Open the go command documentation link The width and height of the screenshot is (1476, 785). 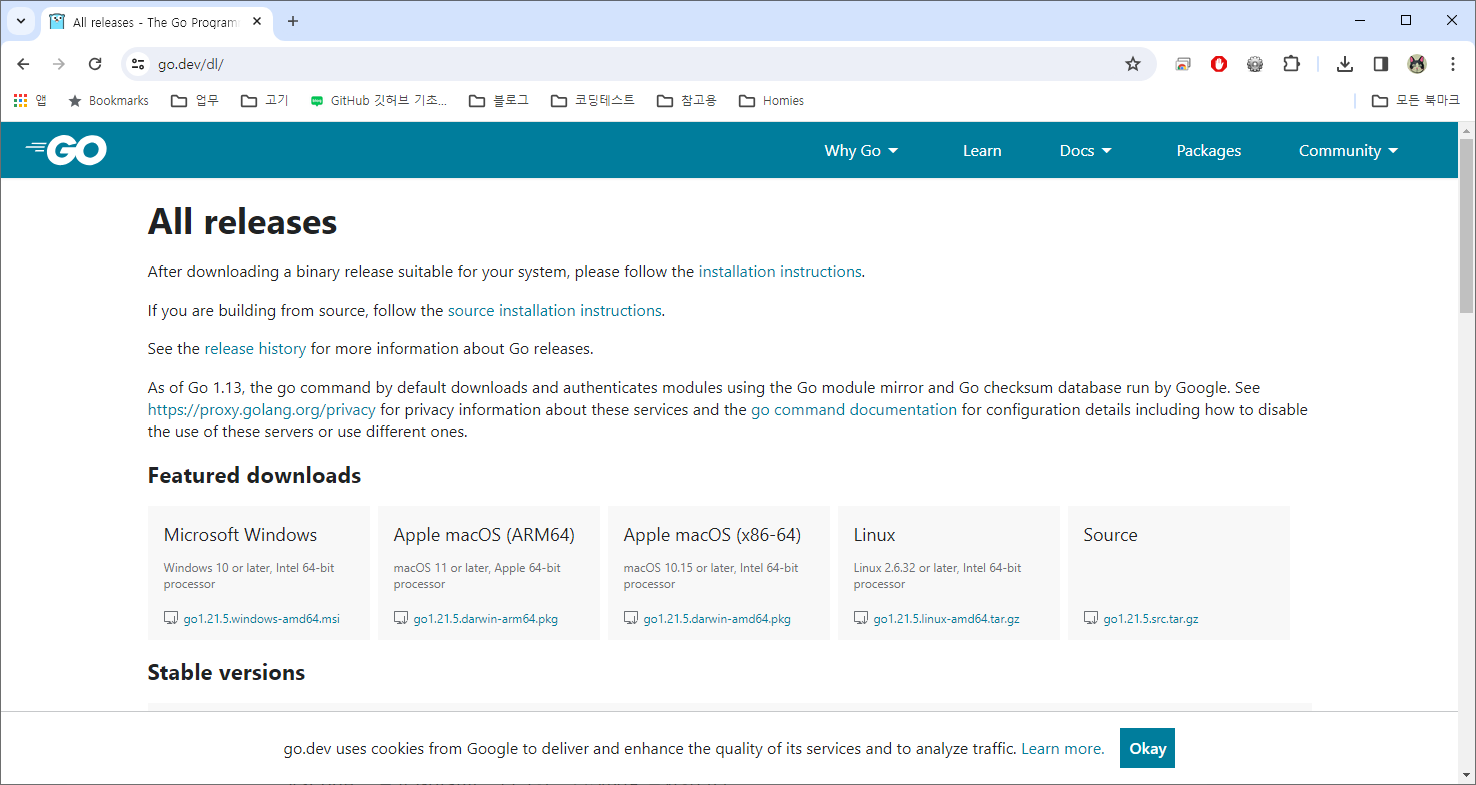854,410
